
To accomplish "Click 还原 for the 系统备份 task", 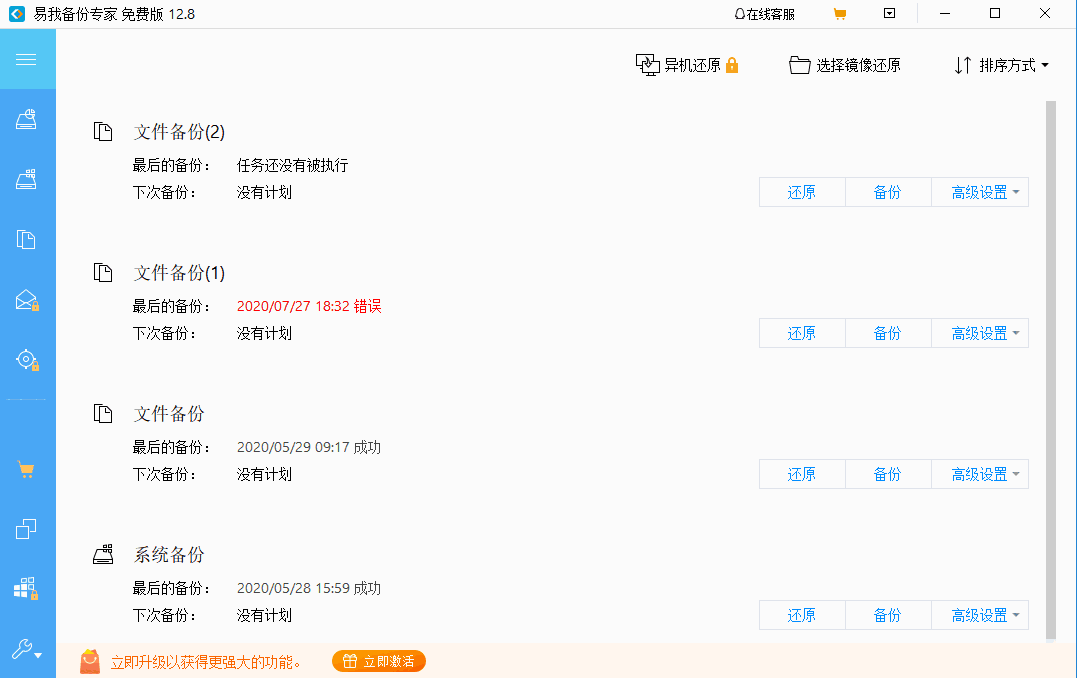I will tap(802, 615).
